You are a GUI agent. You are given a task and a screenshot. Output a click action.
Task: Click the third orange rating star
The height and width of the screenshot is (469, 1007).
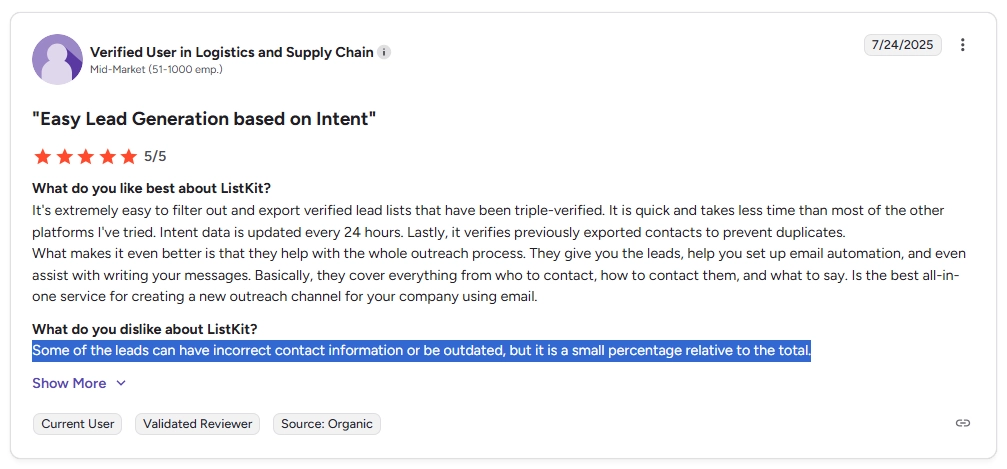[x=86, y=156]
